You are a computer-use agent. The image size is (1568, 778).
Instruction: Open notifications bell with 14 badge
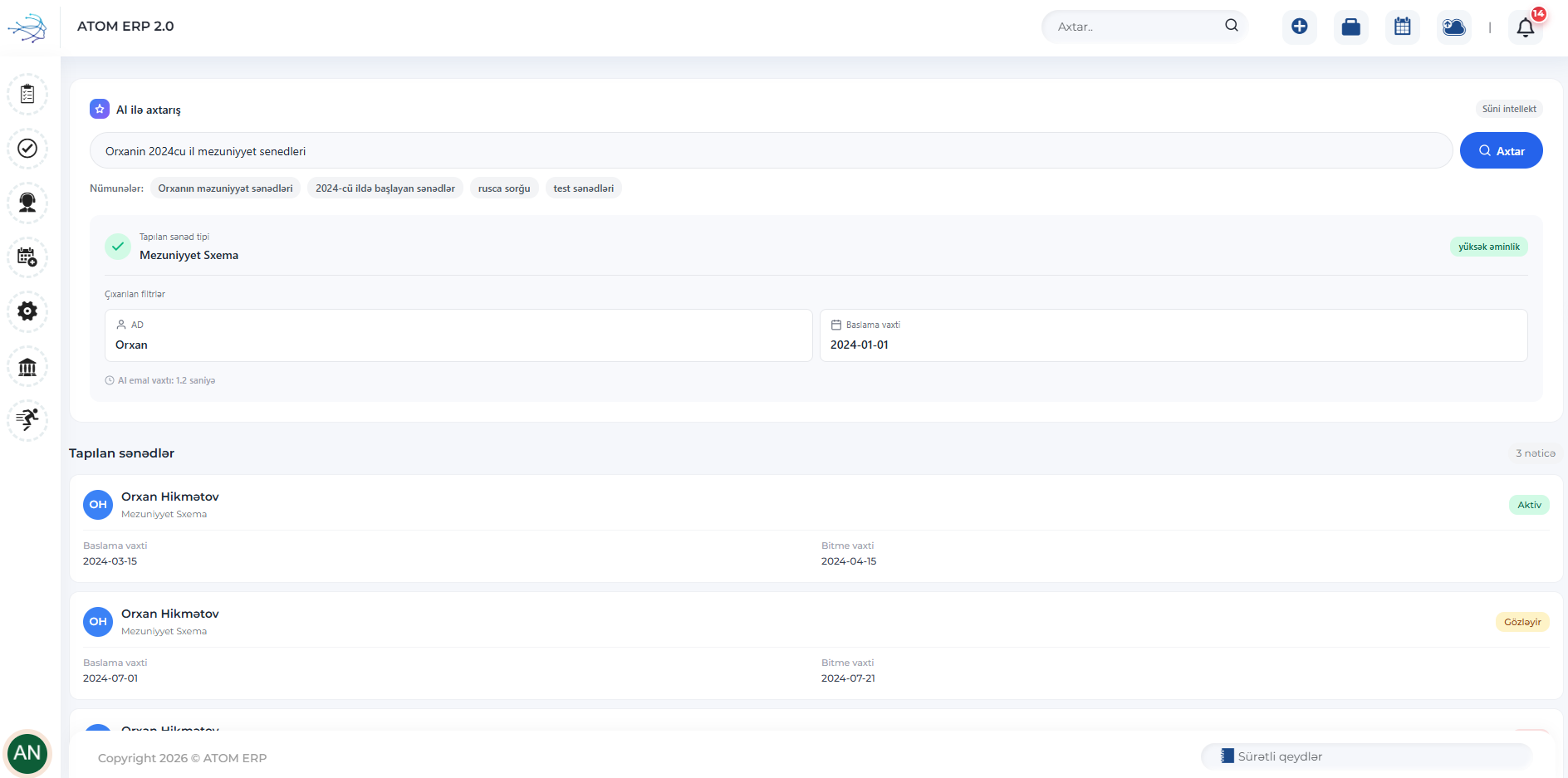(x=1526, y=27)
